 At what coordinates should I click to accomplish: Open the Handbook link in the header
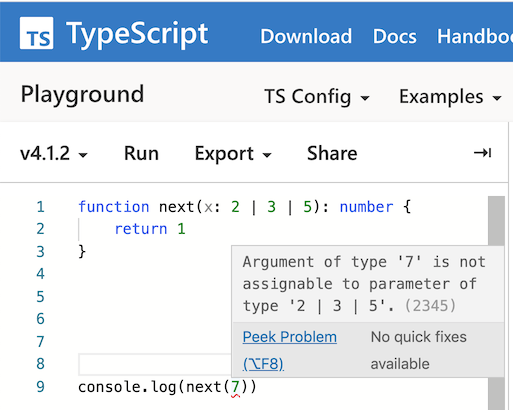(x=475, y=36)
